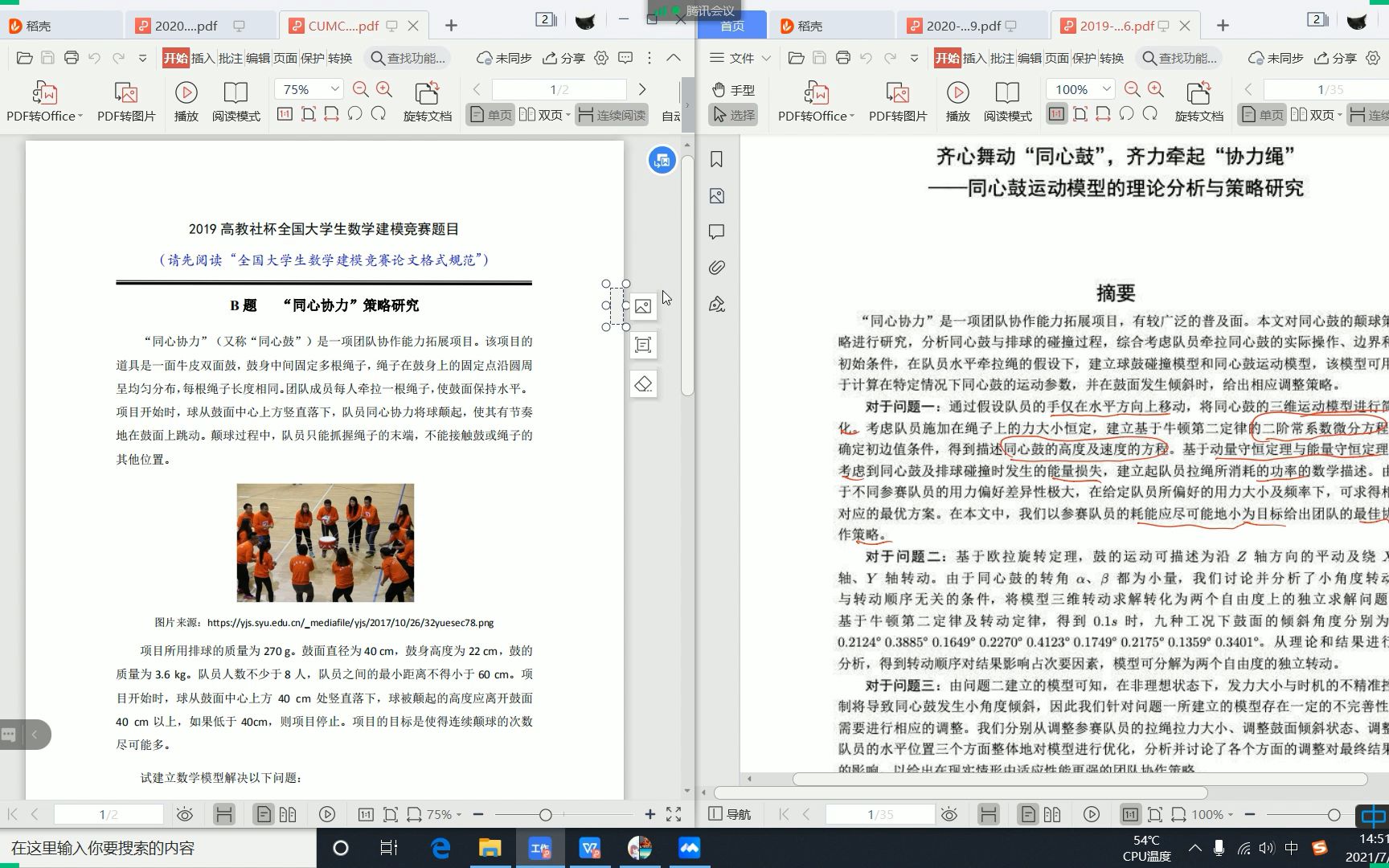Viewport: 1389px width, 868px height.
Task: Collapse ribbon chevron in left window
Action: (x=674, y=58)
